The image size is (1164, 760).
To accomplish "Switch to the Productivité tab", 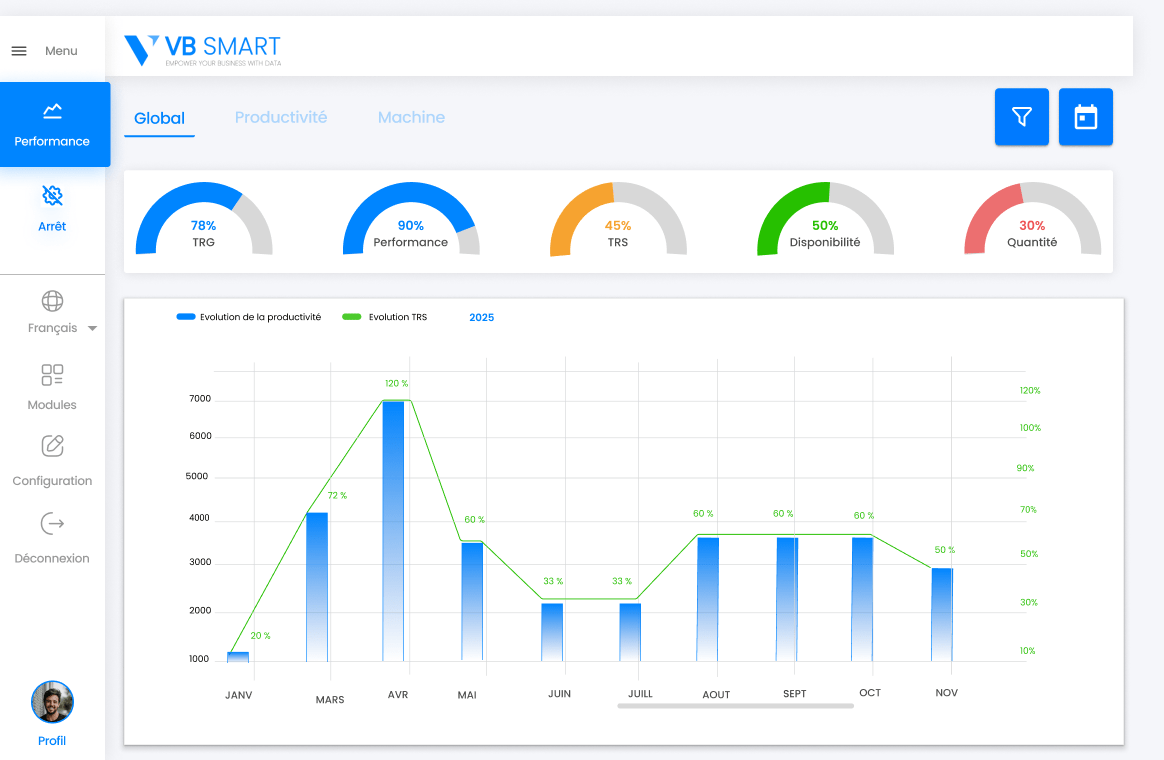I will pyautogui.click(x=281, y=117).
